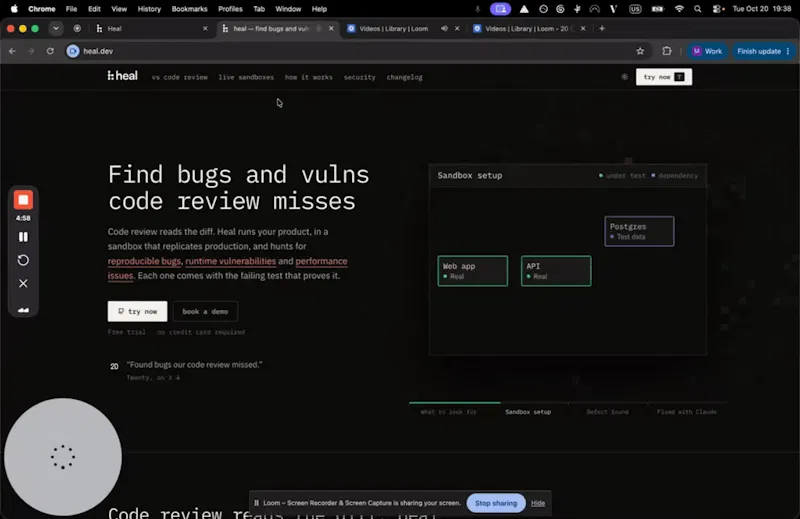
Task: Click the API sandbox node
Action: point(556,271)
